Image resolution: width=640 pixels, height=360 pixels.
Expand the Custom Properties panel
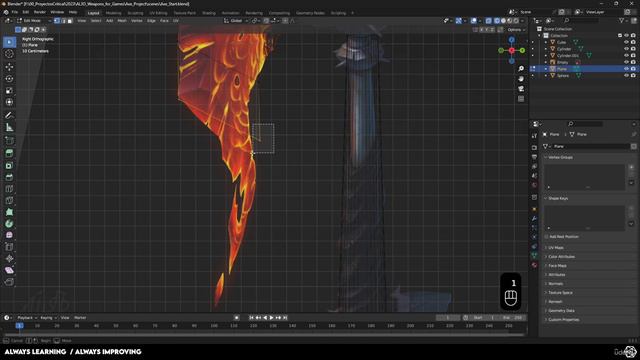pos(563,320)
